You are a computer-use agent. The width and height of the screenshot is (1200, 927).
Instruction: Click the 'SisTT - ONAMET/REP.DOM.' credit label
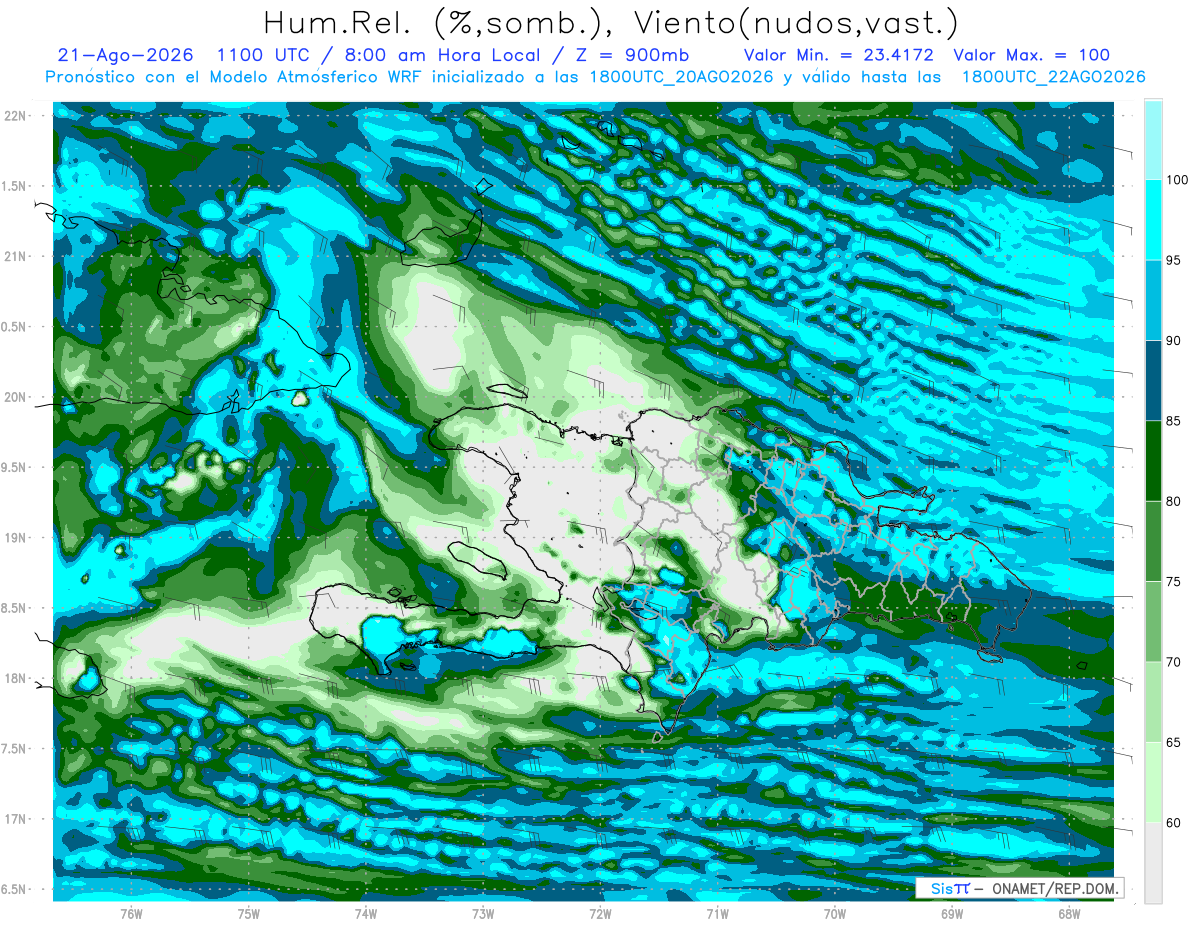[1021, 888]
